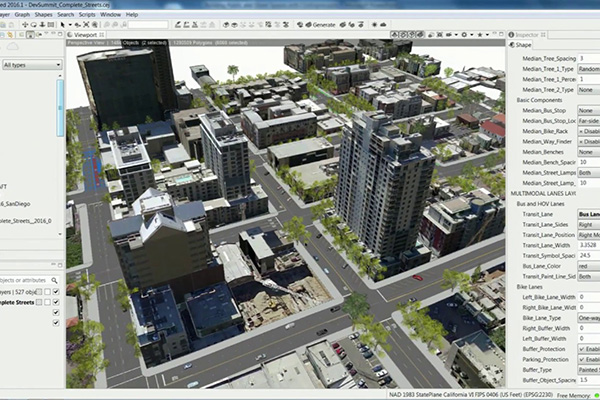Open Median_Tree_2_Type None dropdown
The width and height of the screenshot is (600, 400).
(589, 90)
